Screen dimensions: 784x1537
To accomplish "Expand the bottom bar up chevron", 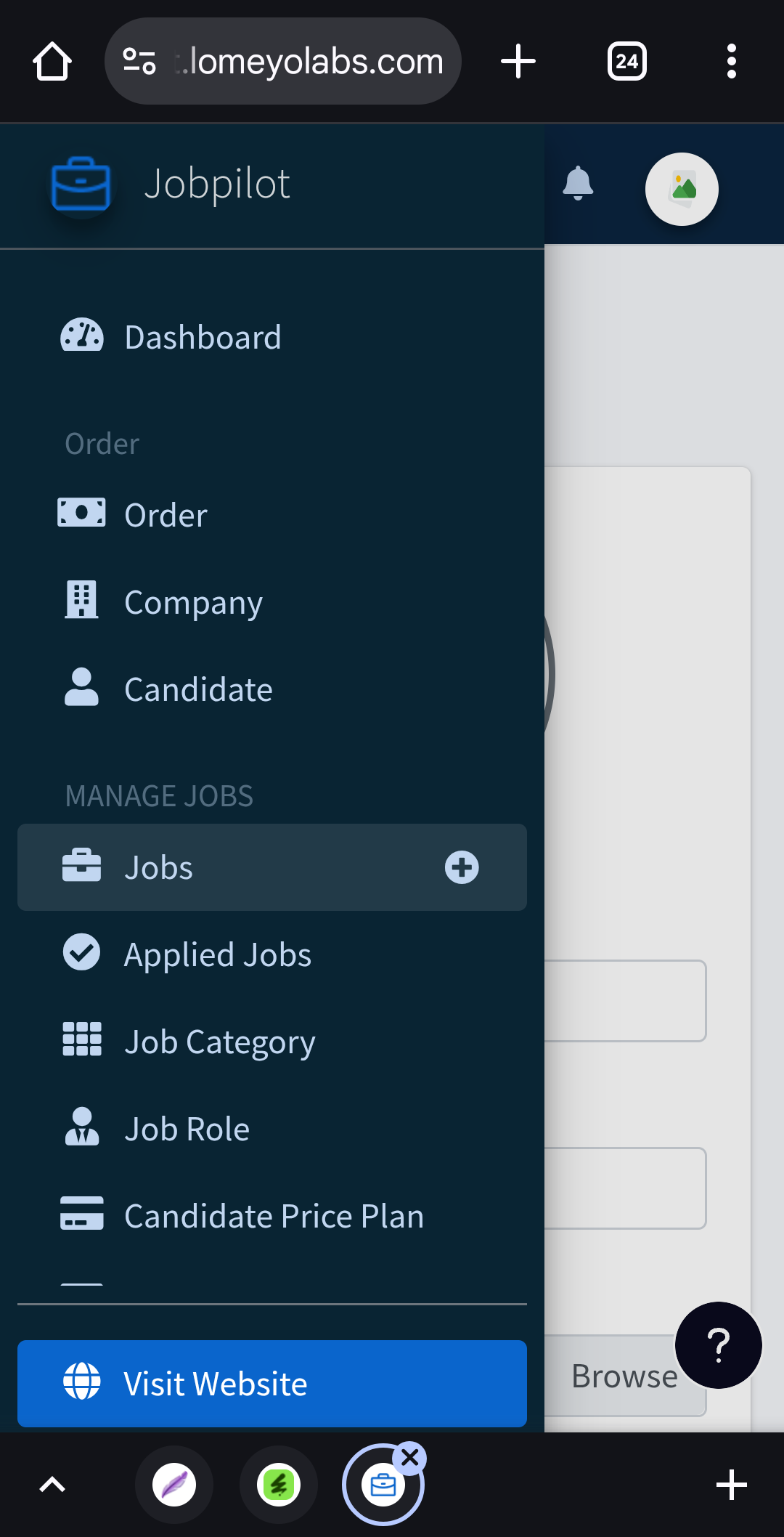I will click(x=52, y=1485).
